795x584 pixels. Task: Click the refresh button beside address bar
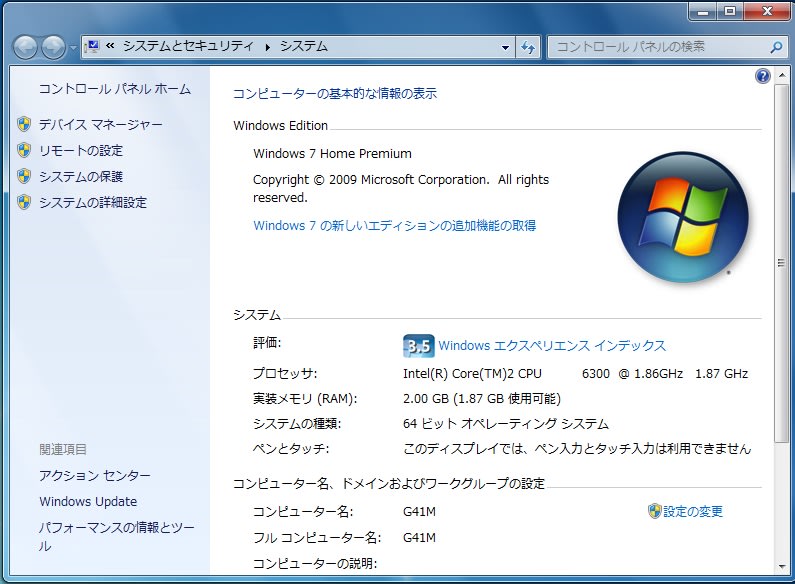tap(528, 47)
